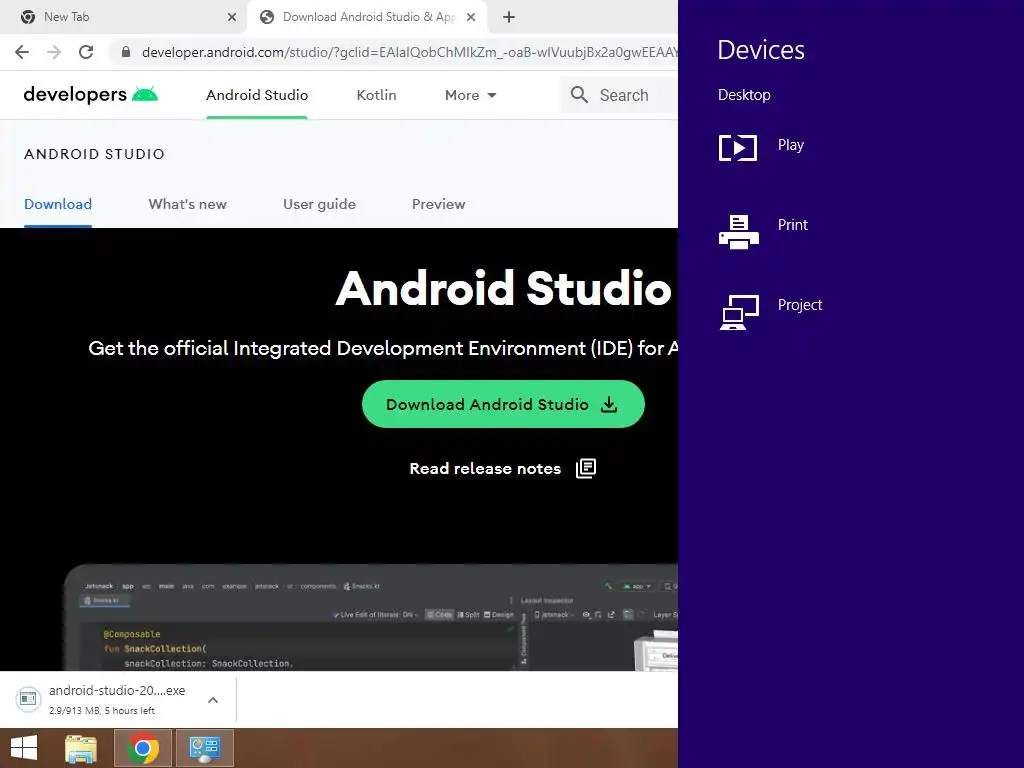
Task: Click the '2.9/913 MB, 5 hours left' text
Action: (x=102, y=711)
